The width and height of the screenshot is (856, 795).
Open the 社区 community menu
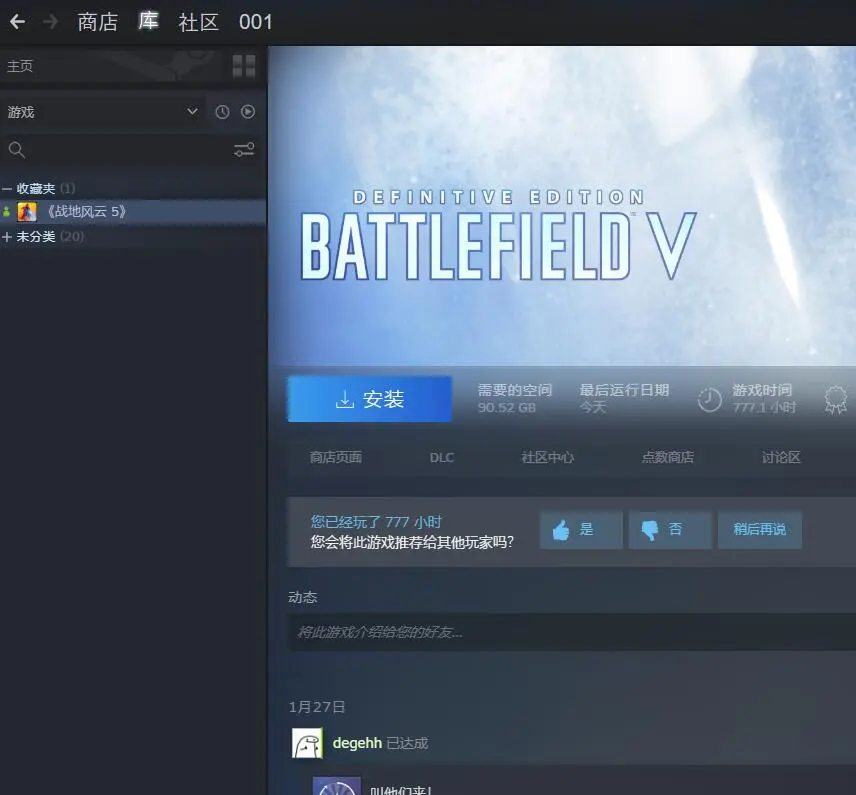tap(198, 22)
